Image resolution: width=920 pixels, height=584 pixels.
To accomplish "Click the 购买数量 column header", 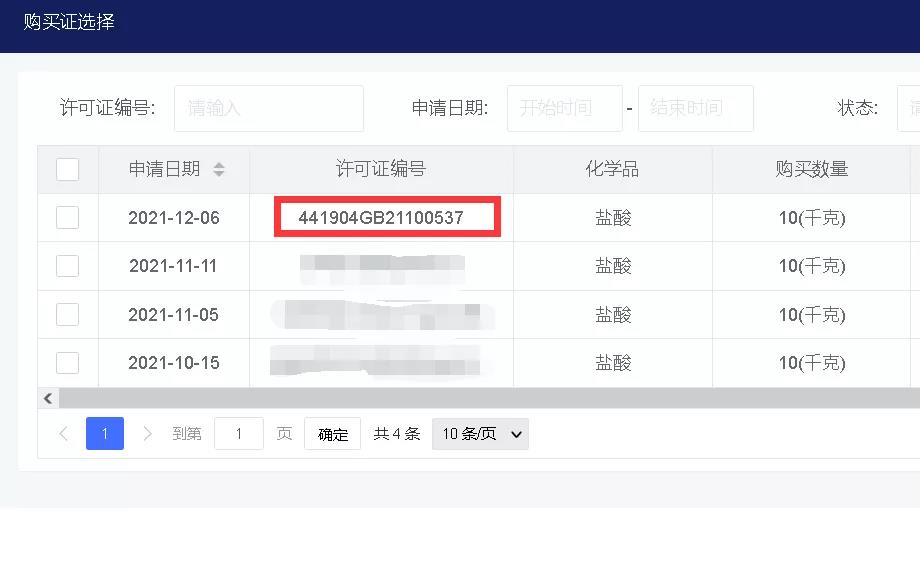I will (811, 170).
